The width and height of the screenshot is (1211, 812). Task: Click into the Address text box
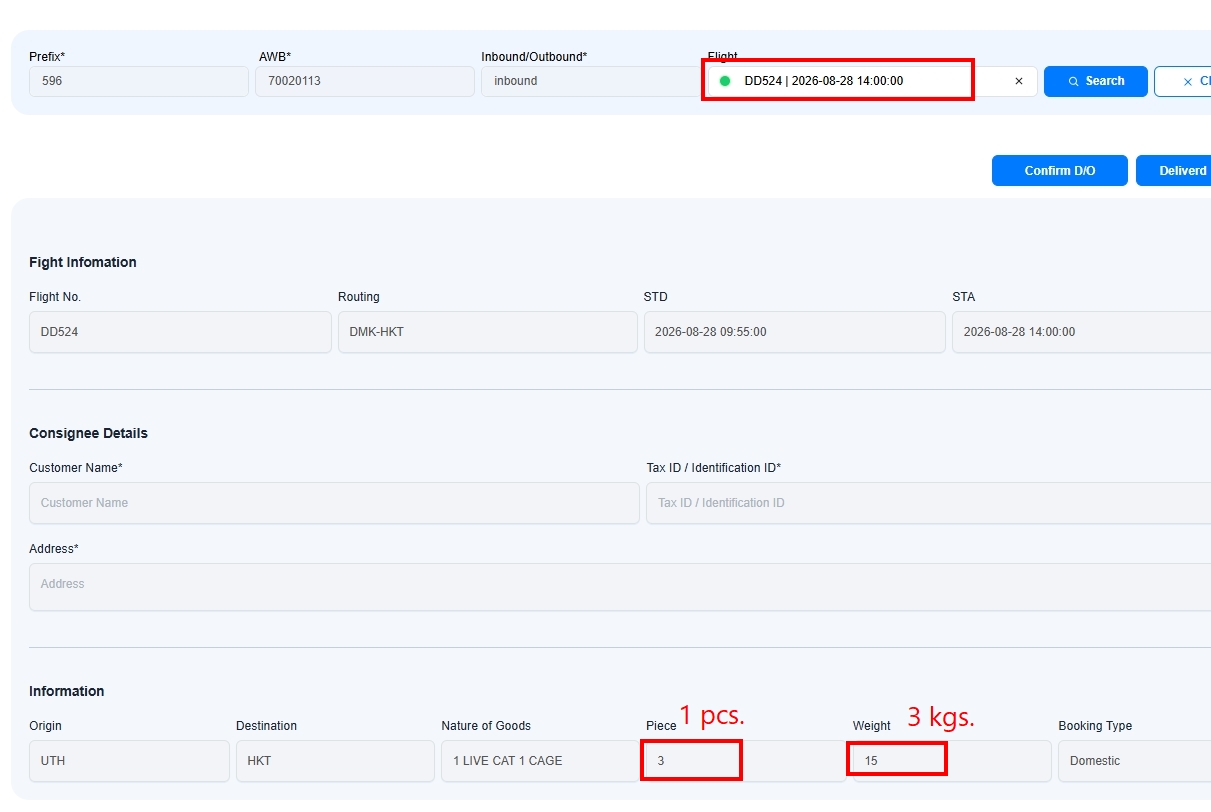pos(620,587)
